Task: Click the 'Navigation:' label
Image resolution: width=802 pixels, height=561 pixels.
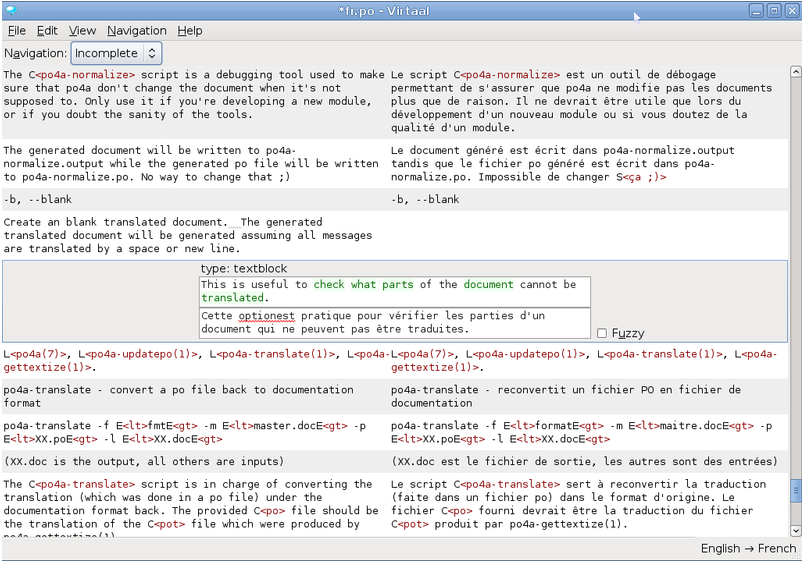Action: (35, 53)
